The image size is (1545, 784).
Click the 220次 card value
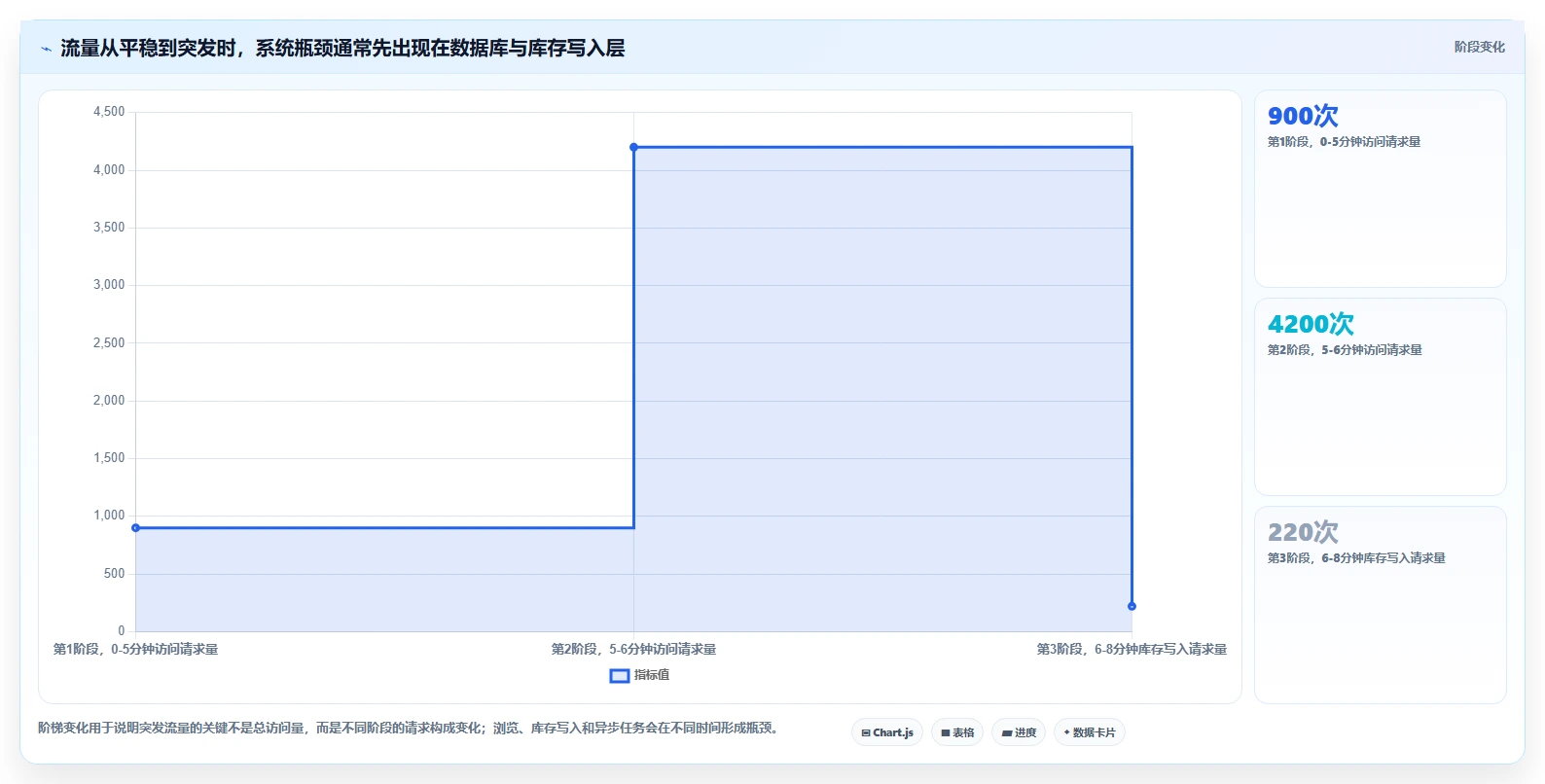coord(1303,532)
